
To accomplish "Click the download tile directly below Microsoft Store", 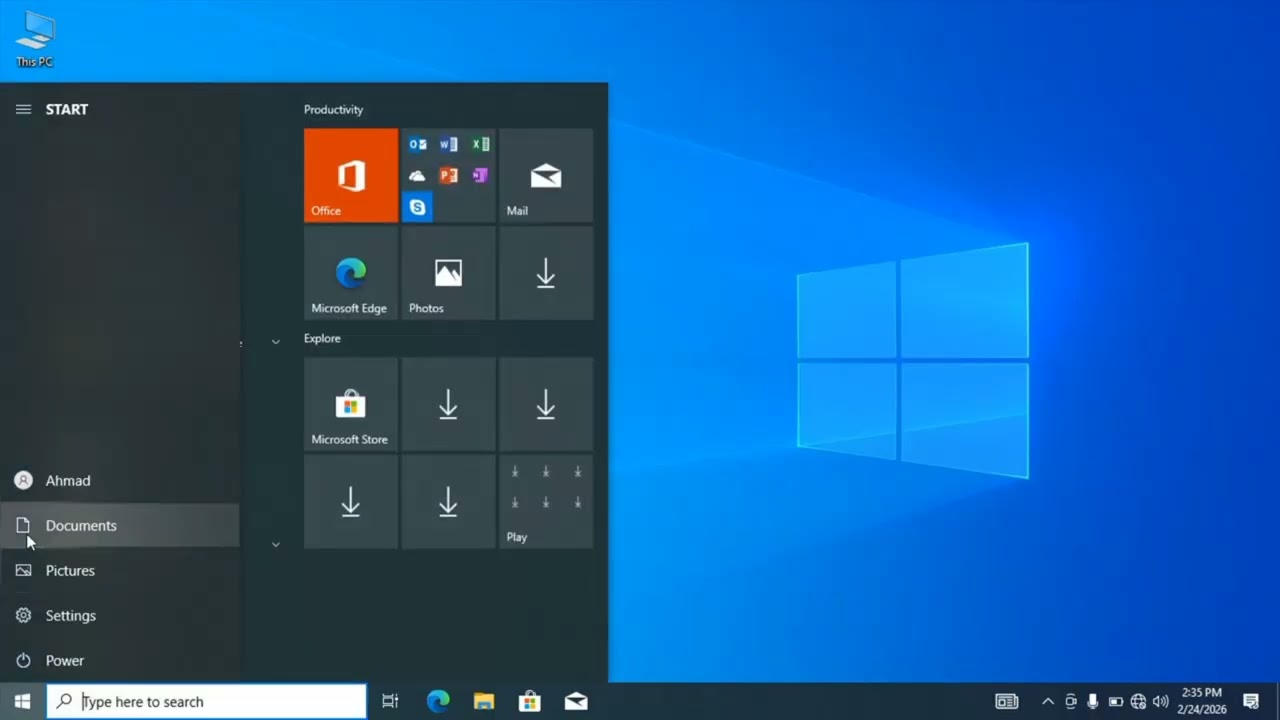I will (x=351, y=502).
